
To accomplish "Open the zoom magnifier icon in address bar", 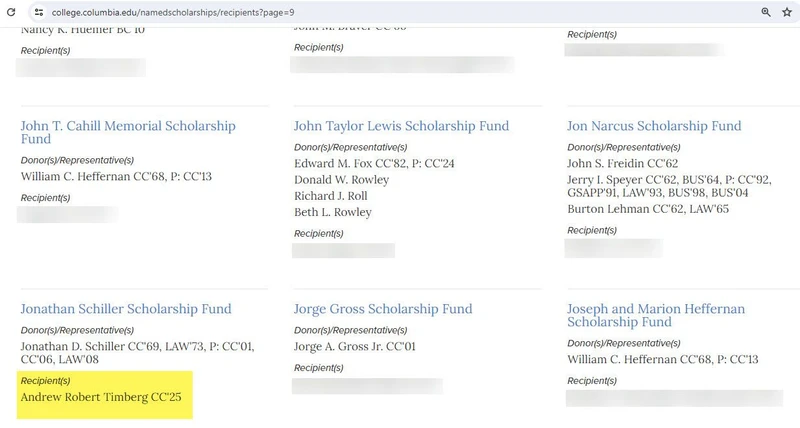I will 766,12.
